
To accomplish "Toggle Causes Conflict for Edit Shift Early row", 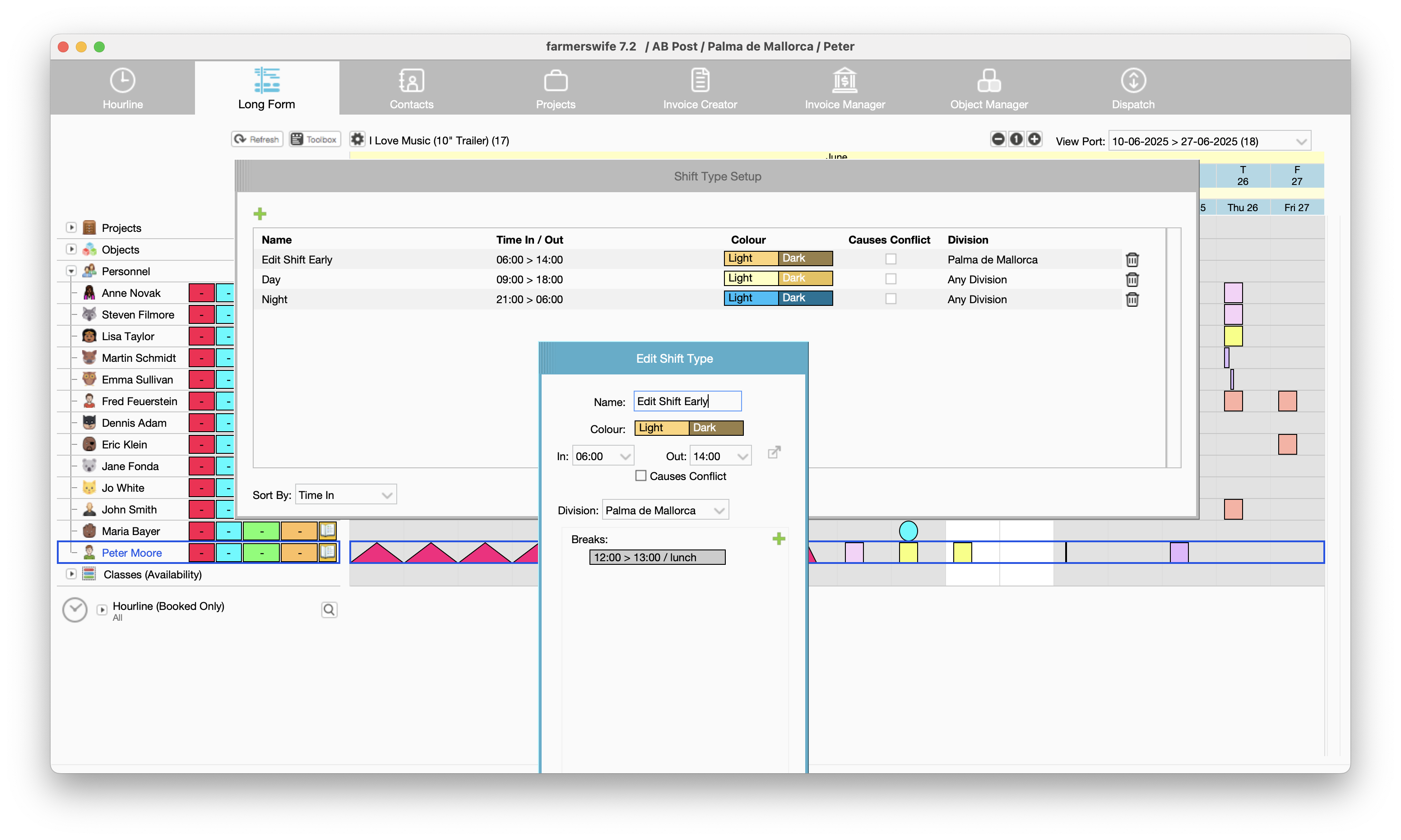I will pos(891,259).
